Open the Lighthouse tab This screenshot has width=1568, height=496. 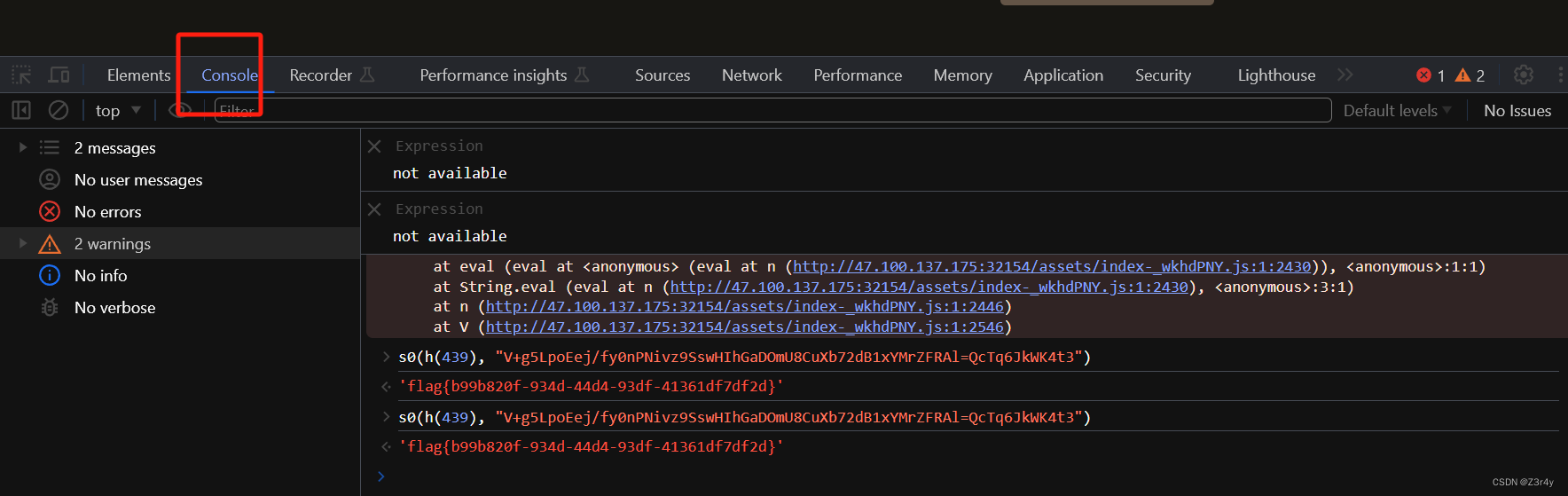pos(1276,75)
